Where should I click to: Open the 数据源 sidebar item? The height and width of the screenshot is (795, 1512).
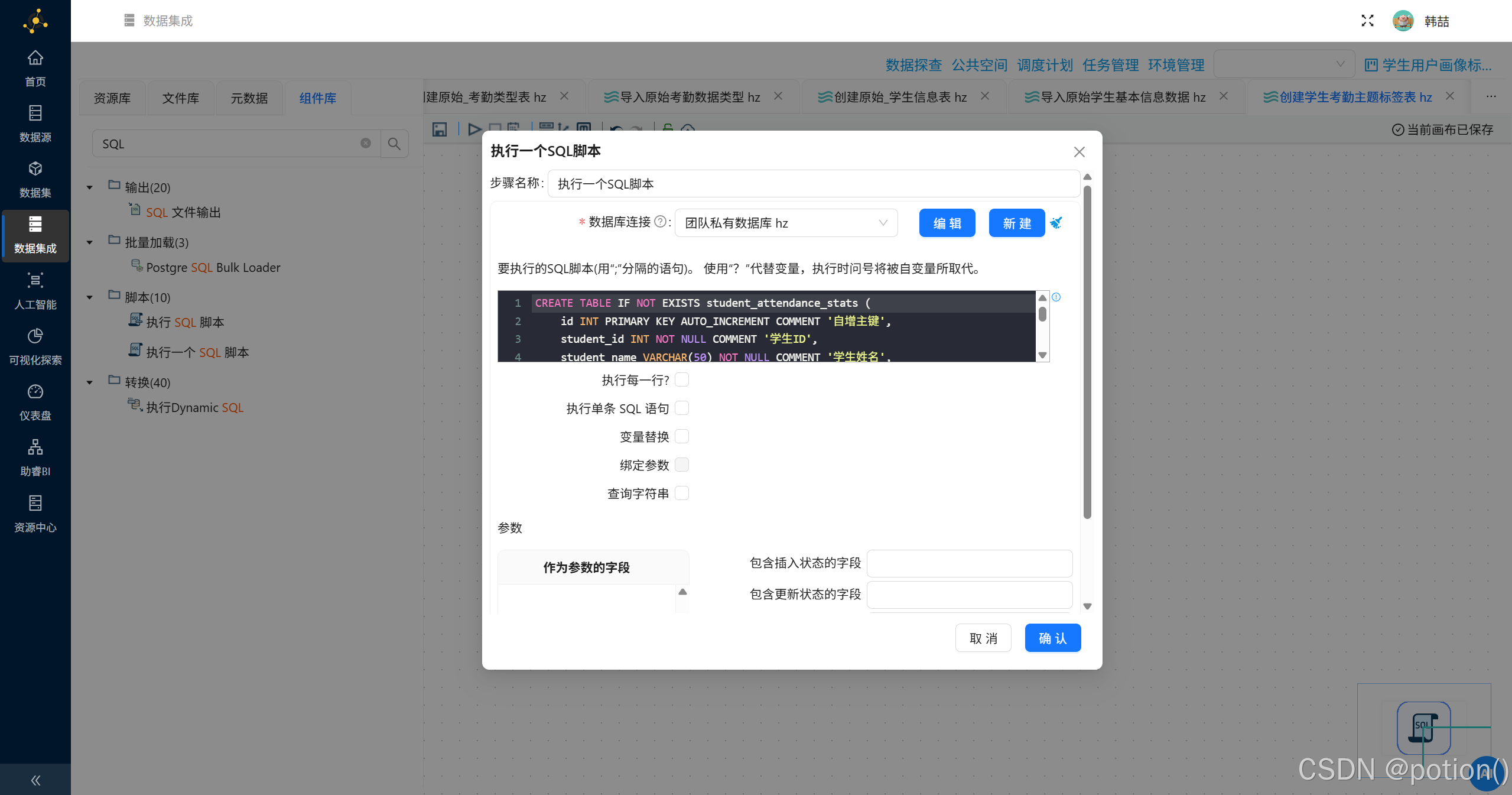pyautogui.click(x=35, y=124)
